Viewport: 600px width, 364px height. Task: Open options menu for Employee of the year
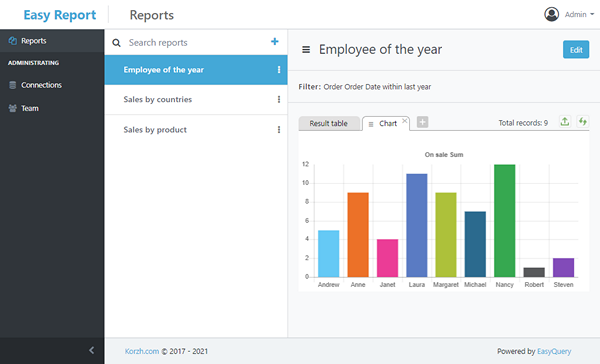click(279, 70)
